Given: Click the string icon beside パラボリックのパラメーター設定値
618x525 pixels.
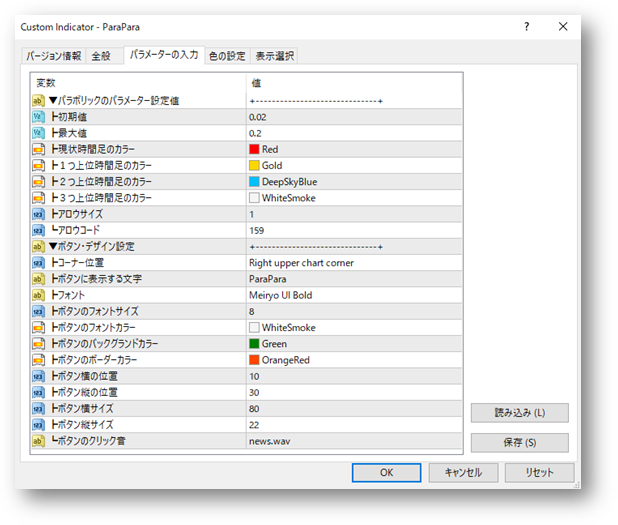Looking at the screenshot, I should coord(38,101).
